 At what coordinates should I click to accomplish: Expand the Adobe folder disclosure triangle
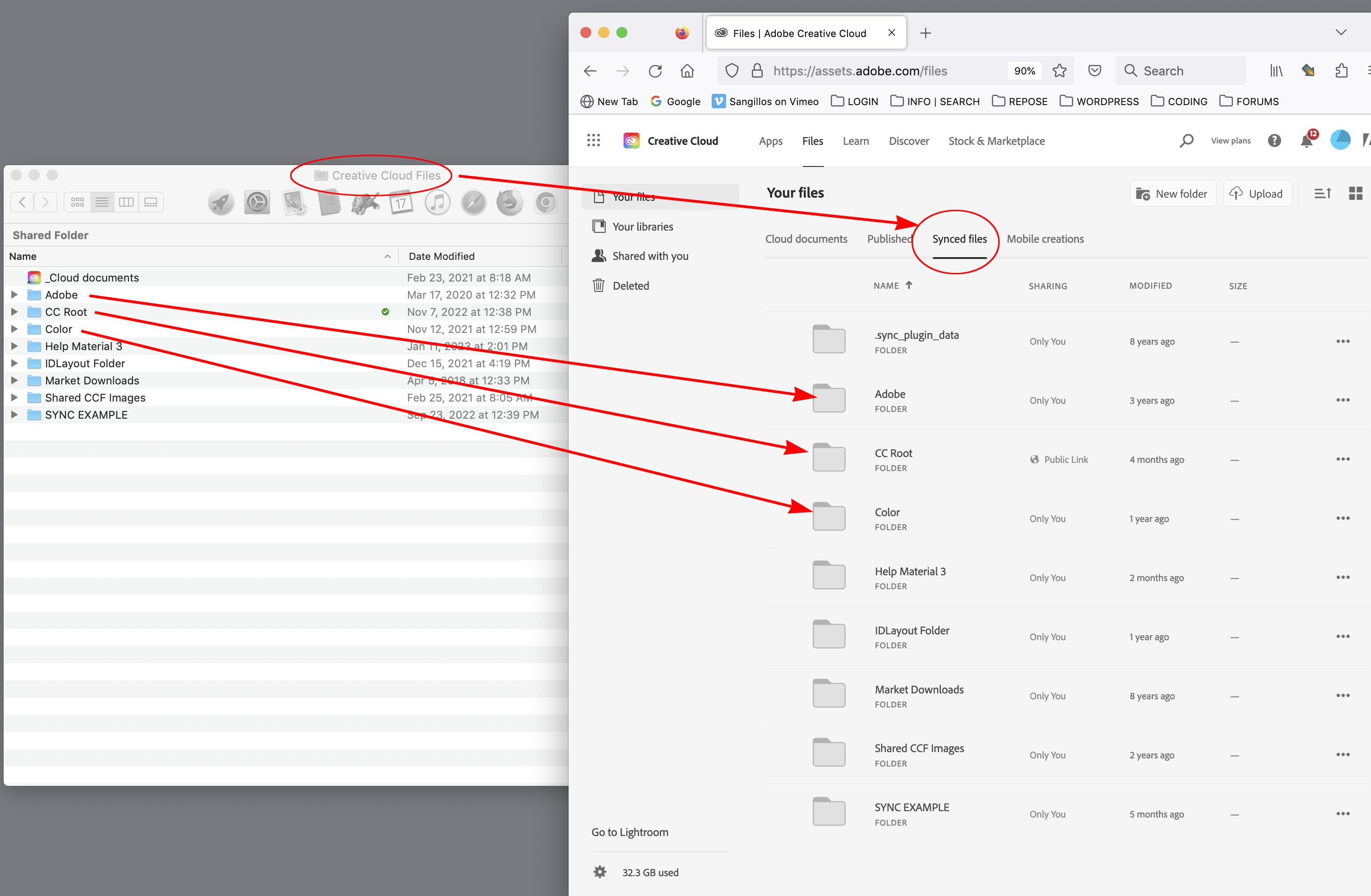click(x=14, y=294)
